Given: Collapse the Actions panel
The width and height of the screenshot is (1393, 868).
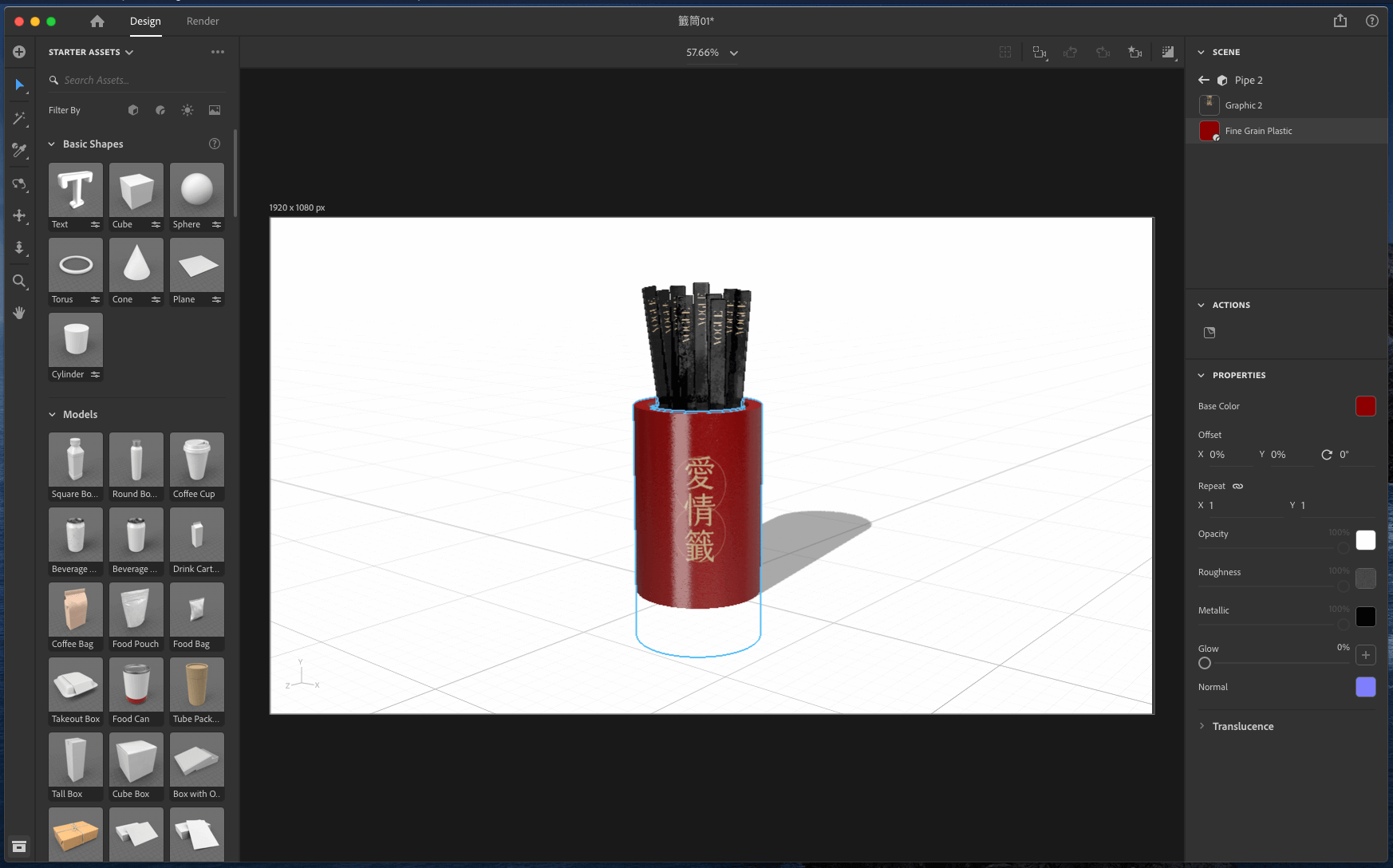Looking at the screenshot, I should coord(1202,305).
